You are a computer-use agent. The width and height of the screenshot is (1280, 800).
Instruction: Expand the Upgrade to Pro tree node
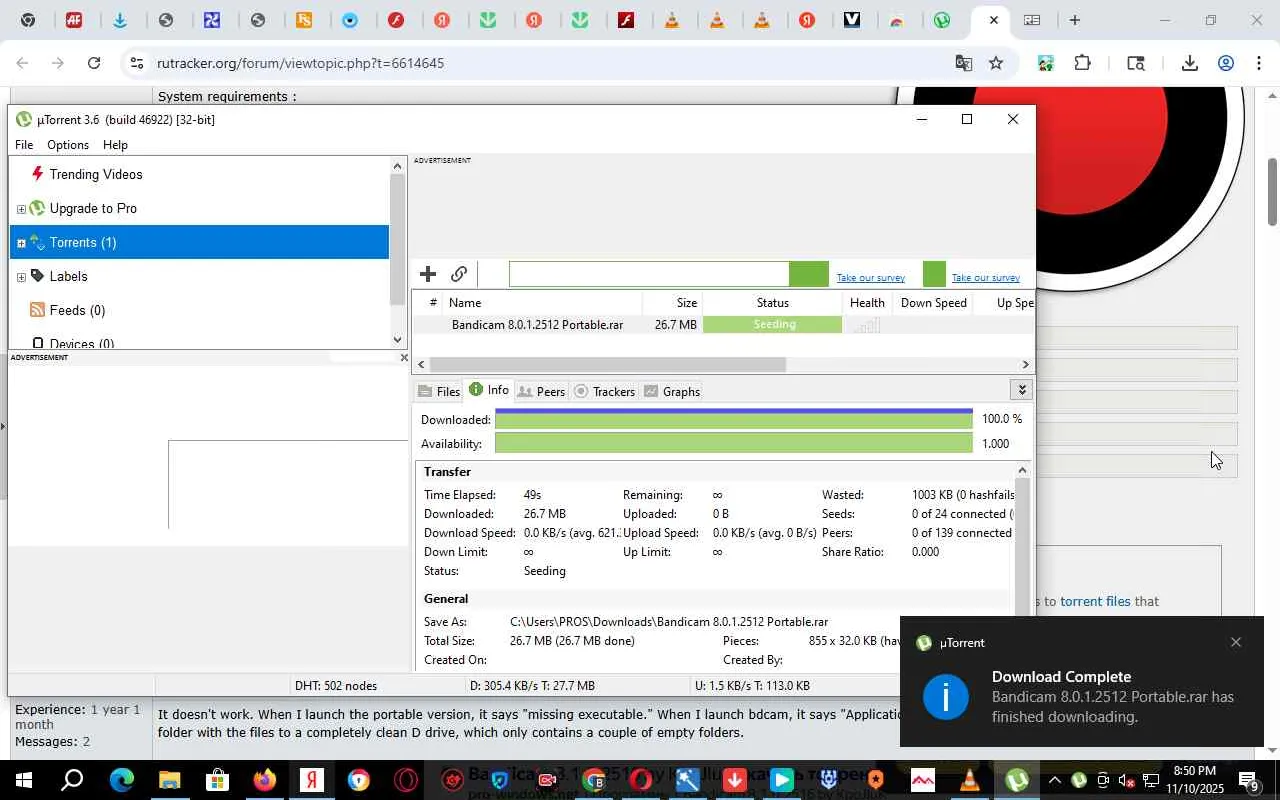point(21,209)
